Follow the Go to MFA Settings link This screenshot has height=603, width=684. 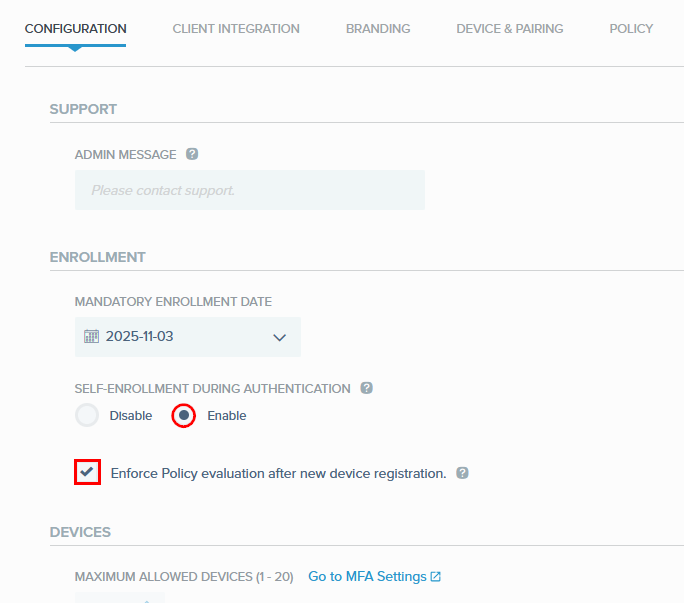(x=367, y=577)
